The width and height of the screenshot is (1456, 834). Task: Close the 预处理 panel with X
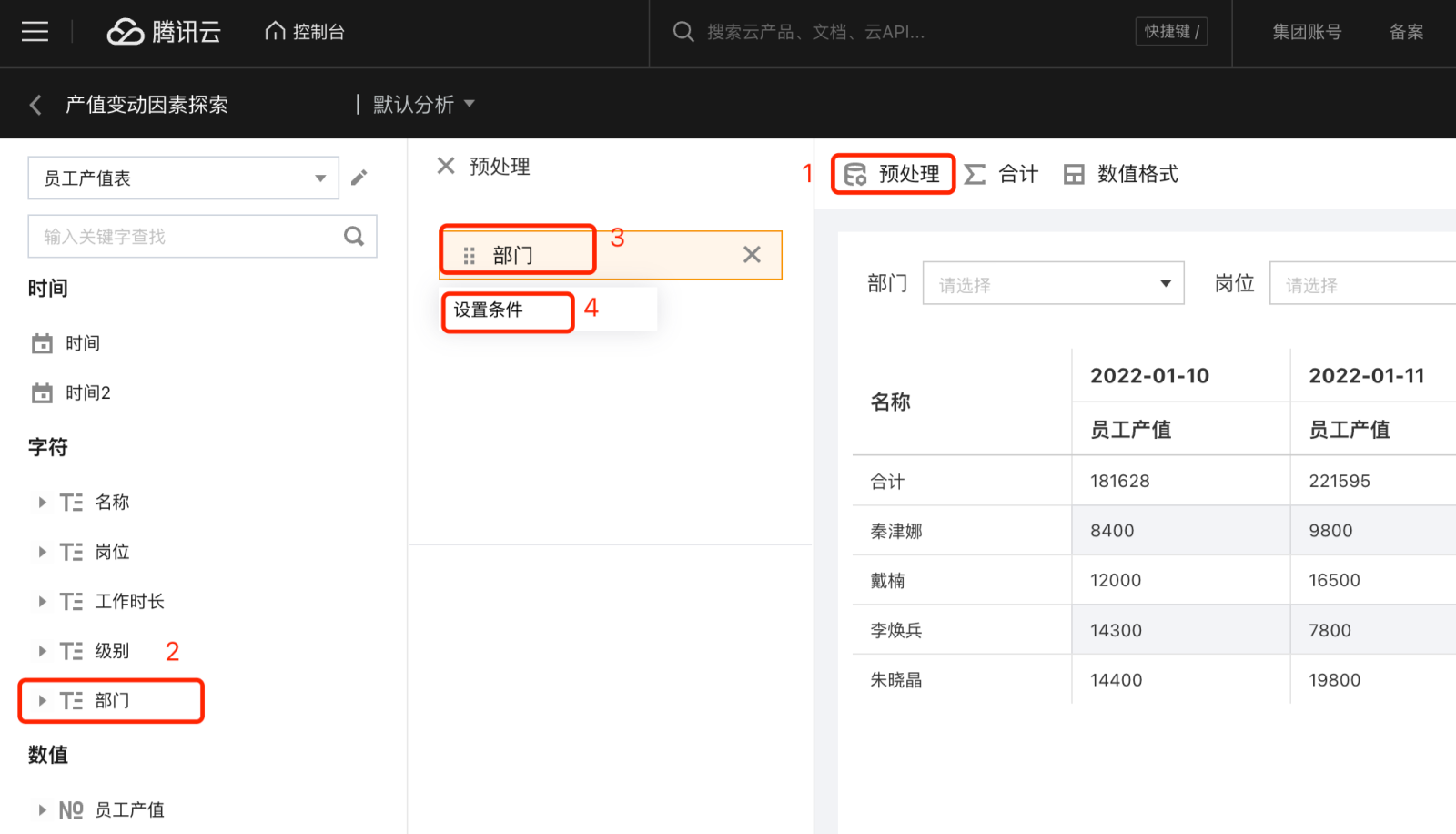click(x=446, y=166)
